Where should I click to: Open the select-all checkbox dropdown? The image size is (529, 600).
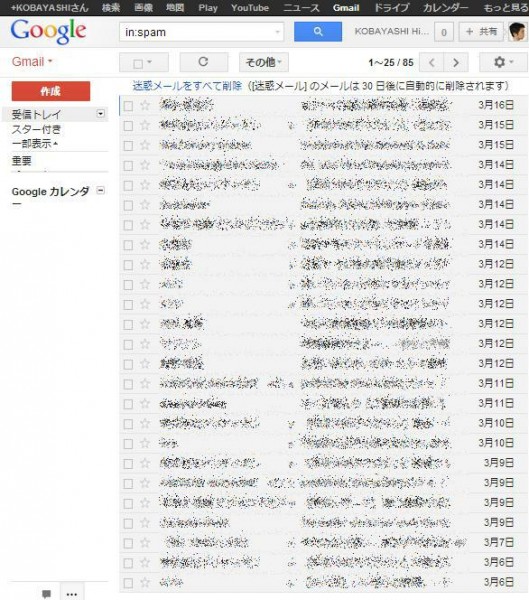click(144, 62)
